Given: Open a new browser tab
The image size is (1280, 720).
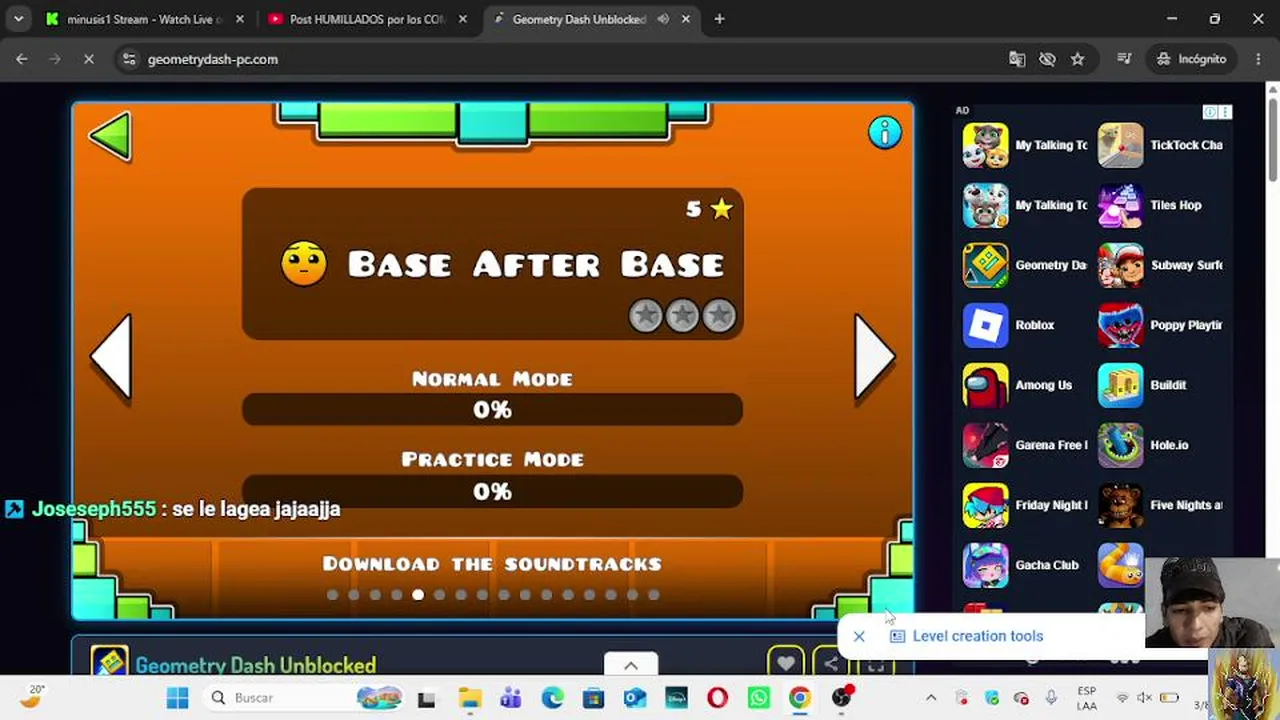Looking at the screenshot, I should click(x=719, y=19).
